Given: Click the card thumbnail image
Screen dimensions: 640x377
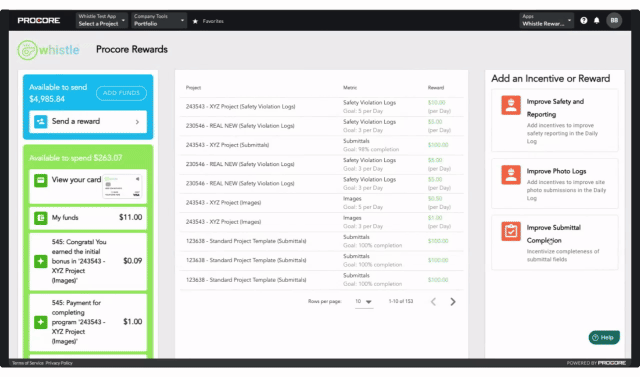Looking at the screenshot, I should click(122, 186).
